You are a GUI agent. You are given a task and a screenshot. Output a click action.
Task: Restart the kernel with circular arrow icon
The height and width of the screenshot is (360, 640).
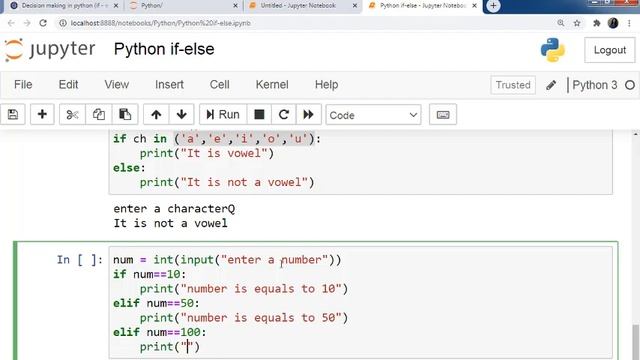point(284,115)
